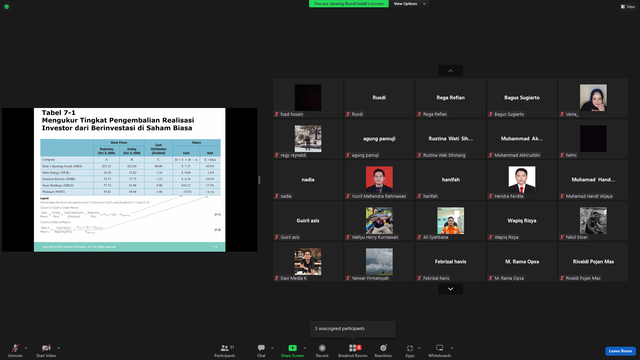Select Ali Syahbana's photo tile
Screen dimensions: 640x360
(451, 221)
